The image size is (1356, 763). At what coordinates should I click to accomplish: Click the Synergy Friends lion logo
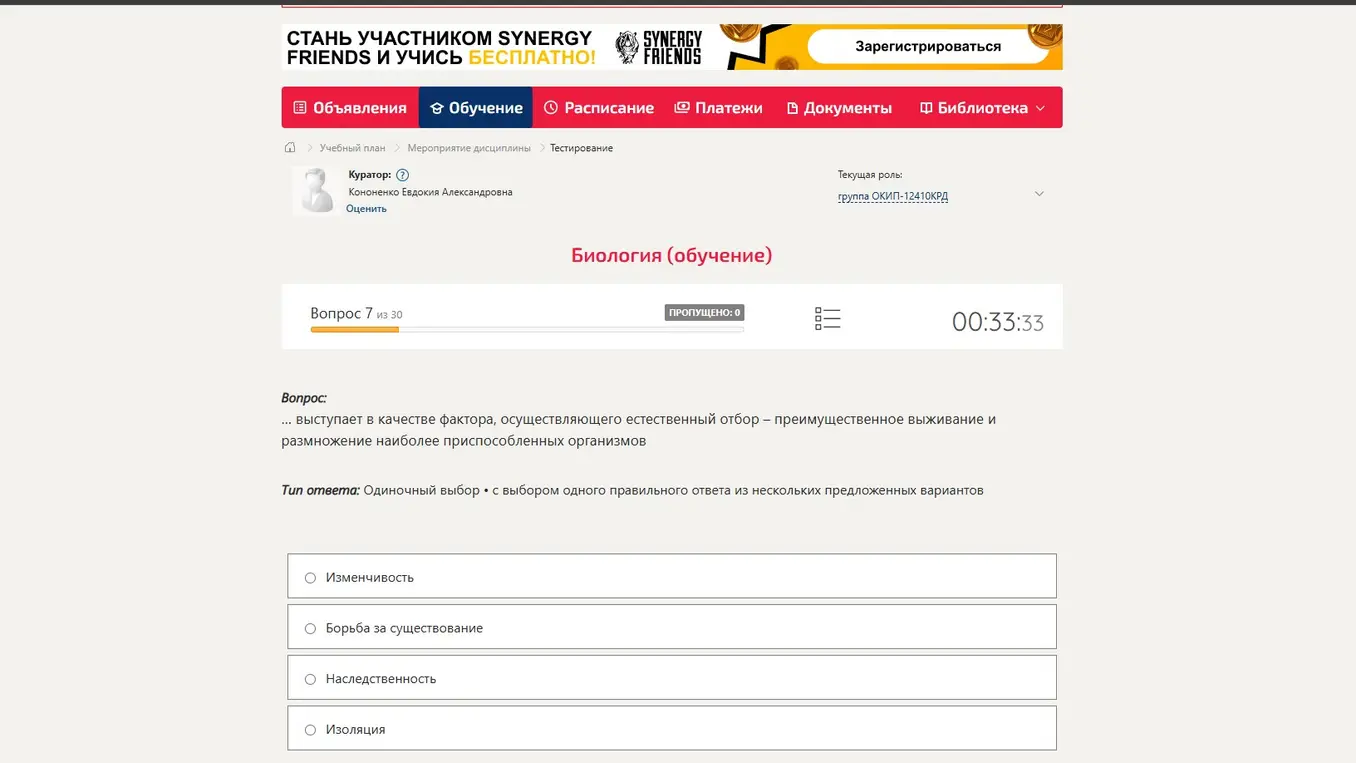point(627,47)
